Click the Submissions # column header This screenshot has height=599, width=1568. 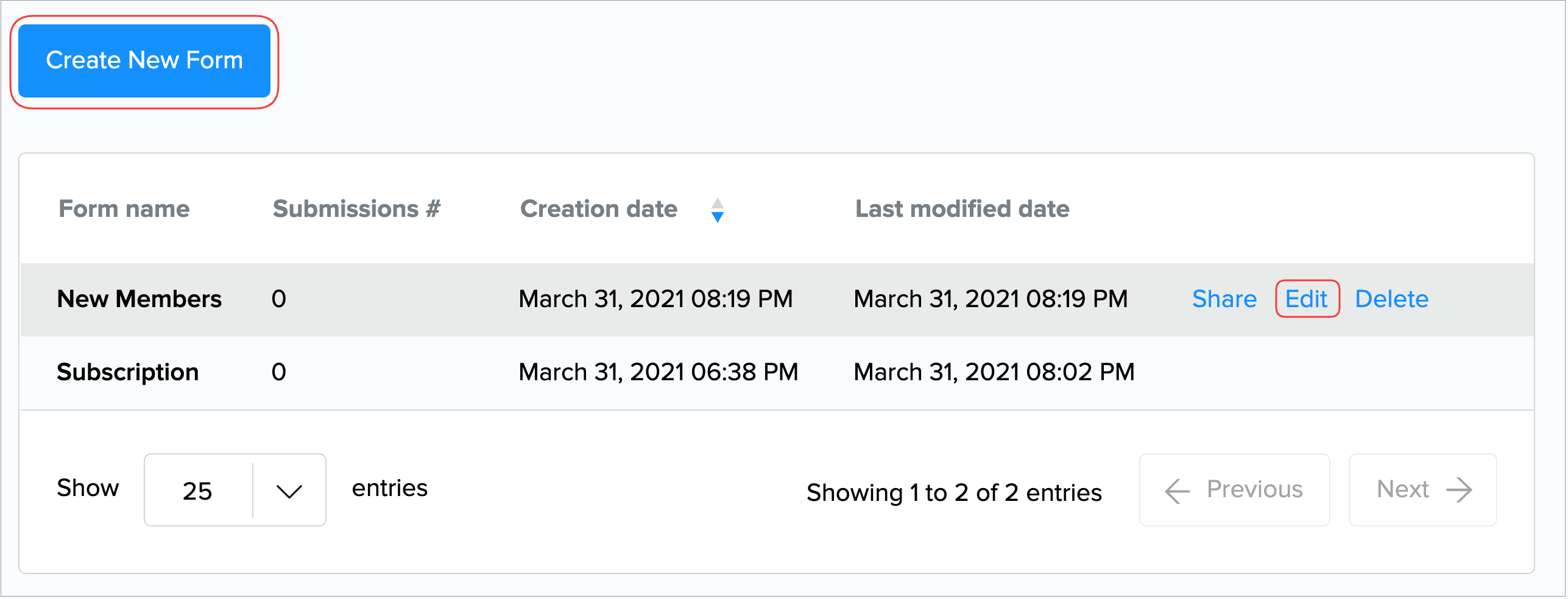(356, 209)
